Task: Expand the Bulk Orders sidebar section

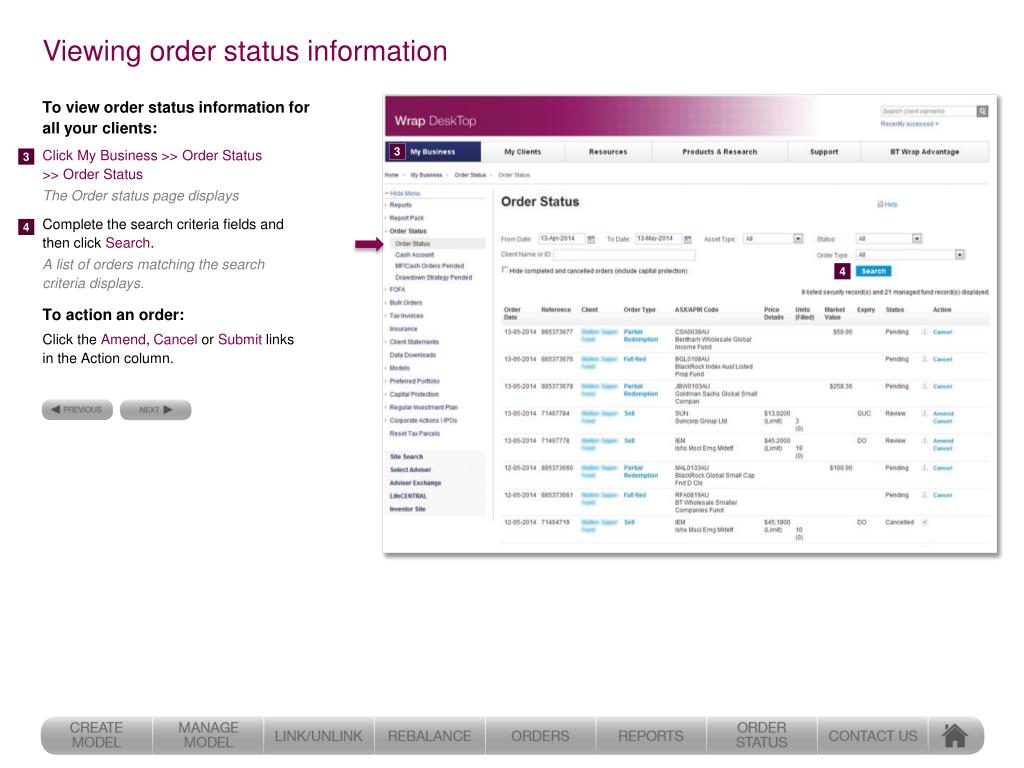Action: click(x=406, y=302)
